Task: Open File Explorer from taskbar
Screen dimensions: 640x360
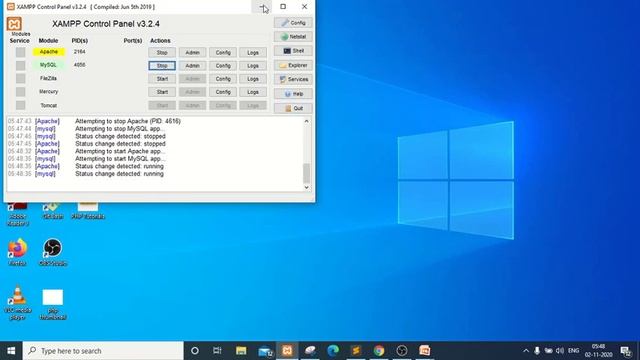Action: 241,351
